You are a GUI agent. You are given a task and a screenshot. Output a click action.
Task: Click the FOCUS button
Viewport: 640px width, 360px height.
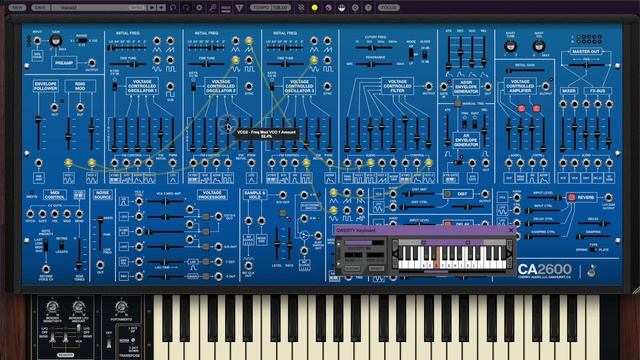point(388,7)
